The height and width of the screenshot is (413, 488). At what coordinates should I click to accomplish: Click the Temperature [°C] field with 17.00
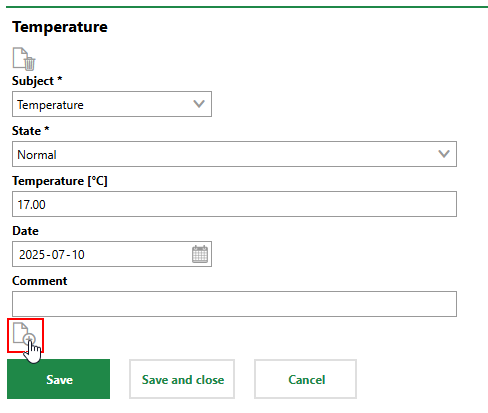[234, 204]
